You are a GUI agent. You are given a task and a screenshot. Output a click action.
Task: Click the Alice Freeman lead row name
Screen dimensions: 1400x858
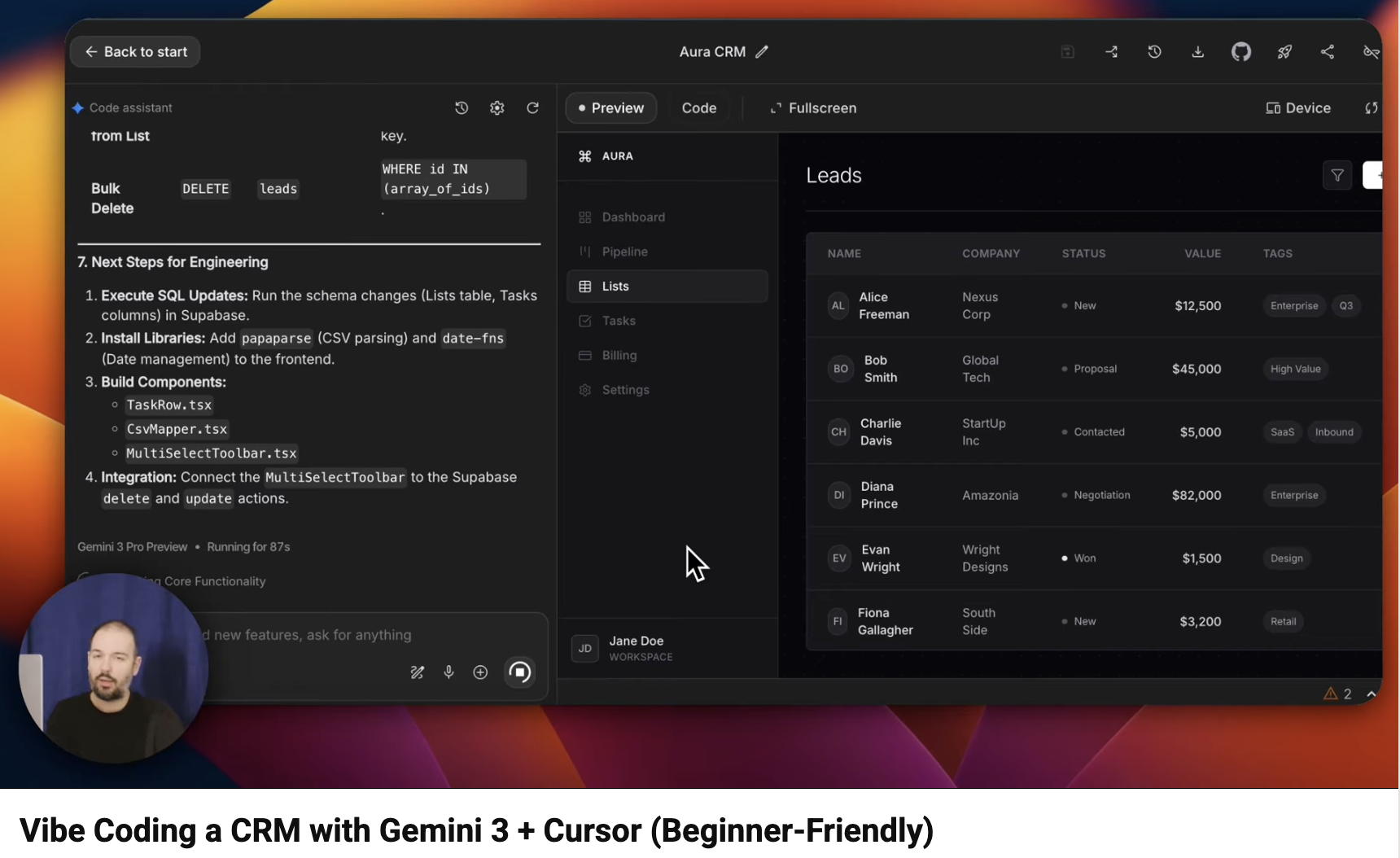pyautogui.click(x=884, y=306)
